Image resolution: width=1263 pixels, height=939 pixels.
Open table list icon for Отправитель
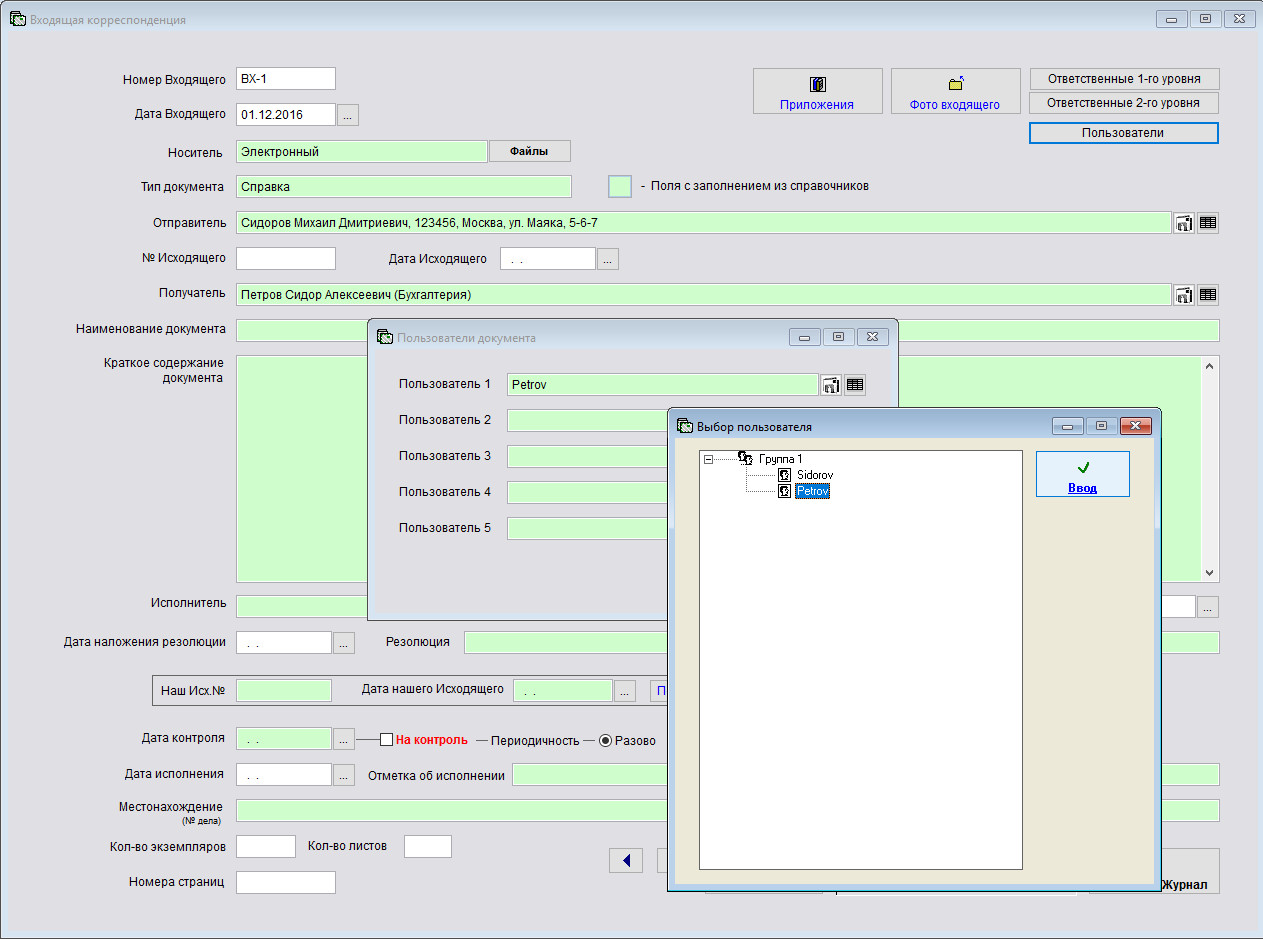click(1208, 223)
